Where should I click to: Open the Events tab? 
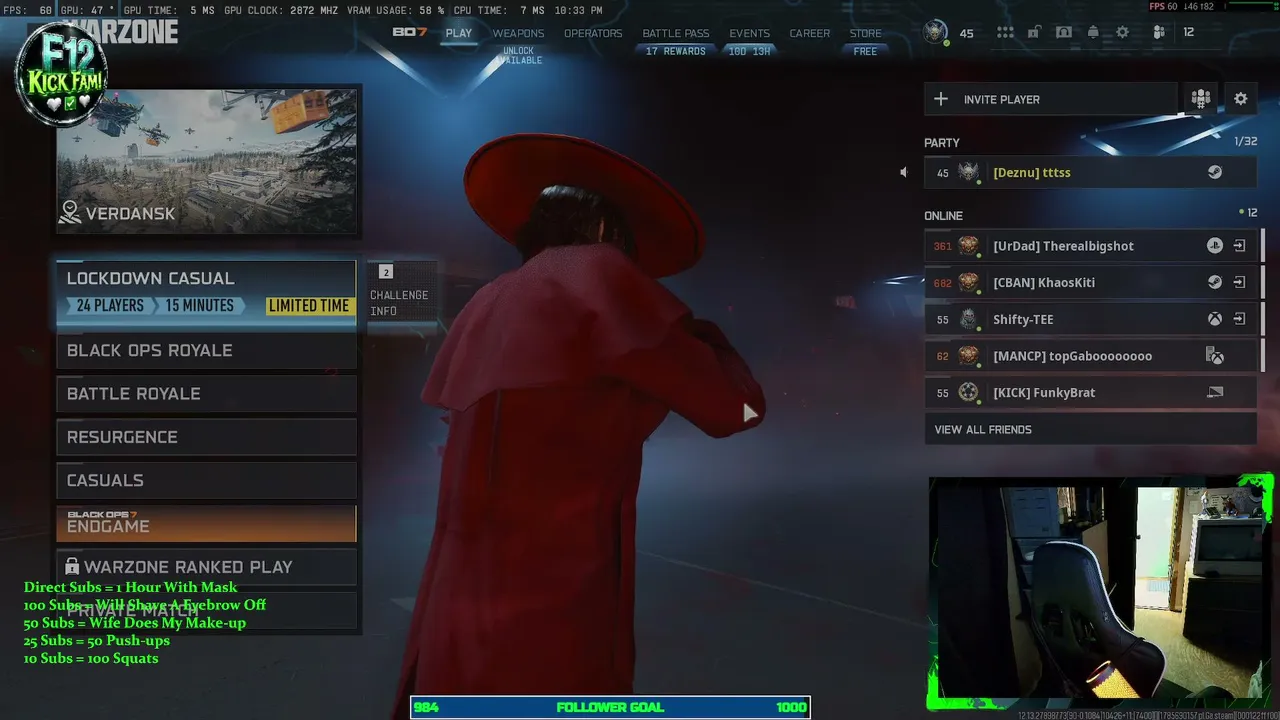click(x=750, y=33)
